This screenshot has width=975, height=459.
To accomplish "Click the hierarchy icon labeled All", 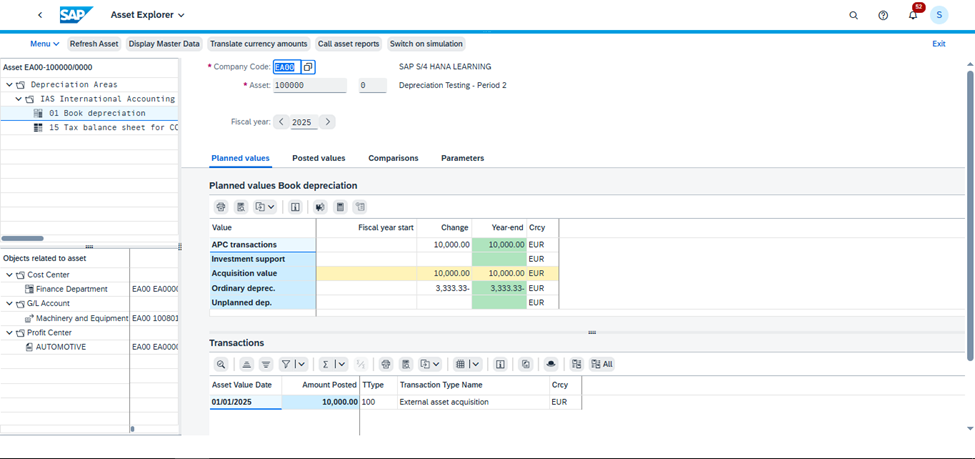I will tap(602, 364).
